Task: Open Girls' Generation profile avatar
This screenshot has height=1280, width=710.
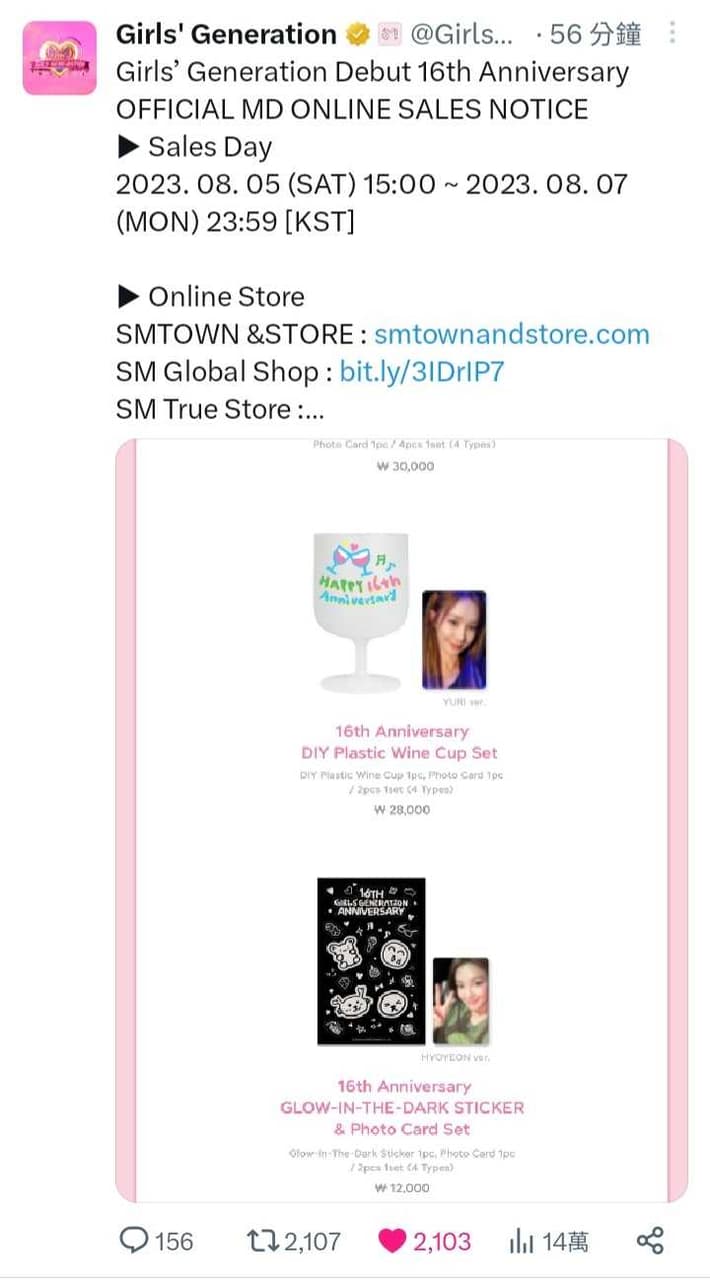Action: pos(60,58)
